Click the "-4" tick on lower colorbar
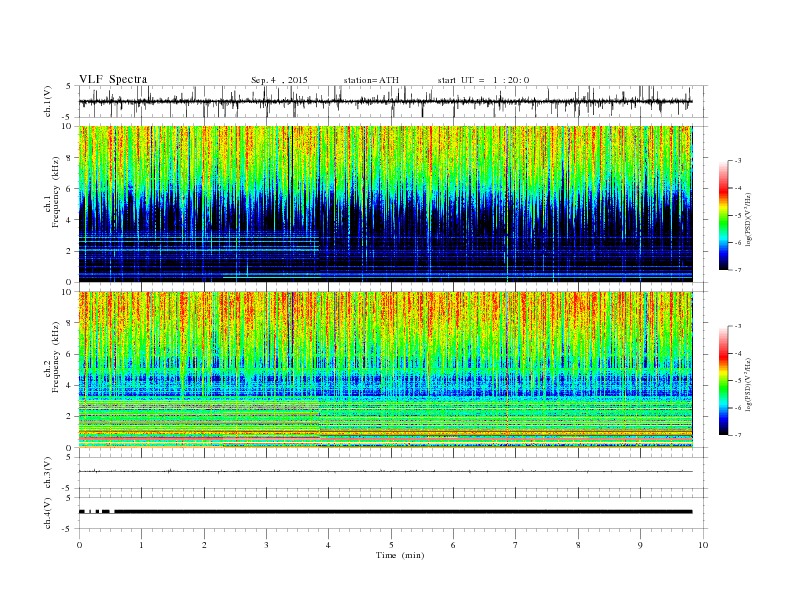792x612 pixels. click(x=738, y=353)
